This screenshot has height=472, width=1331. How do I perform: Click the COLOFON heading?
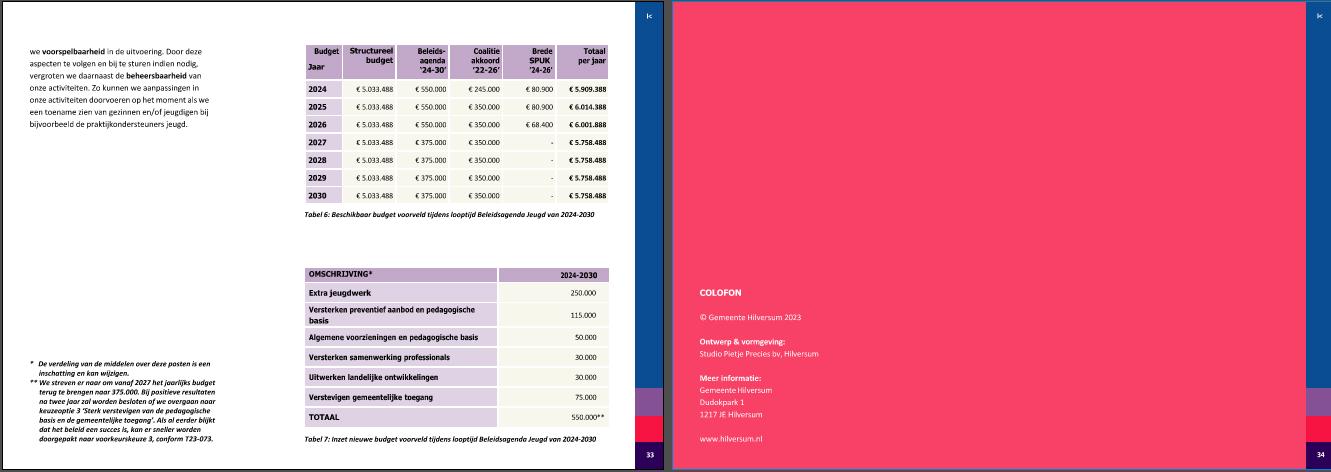pos(720,293)
